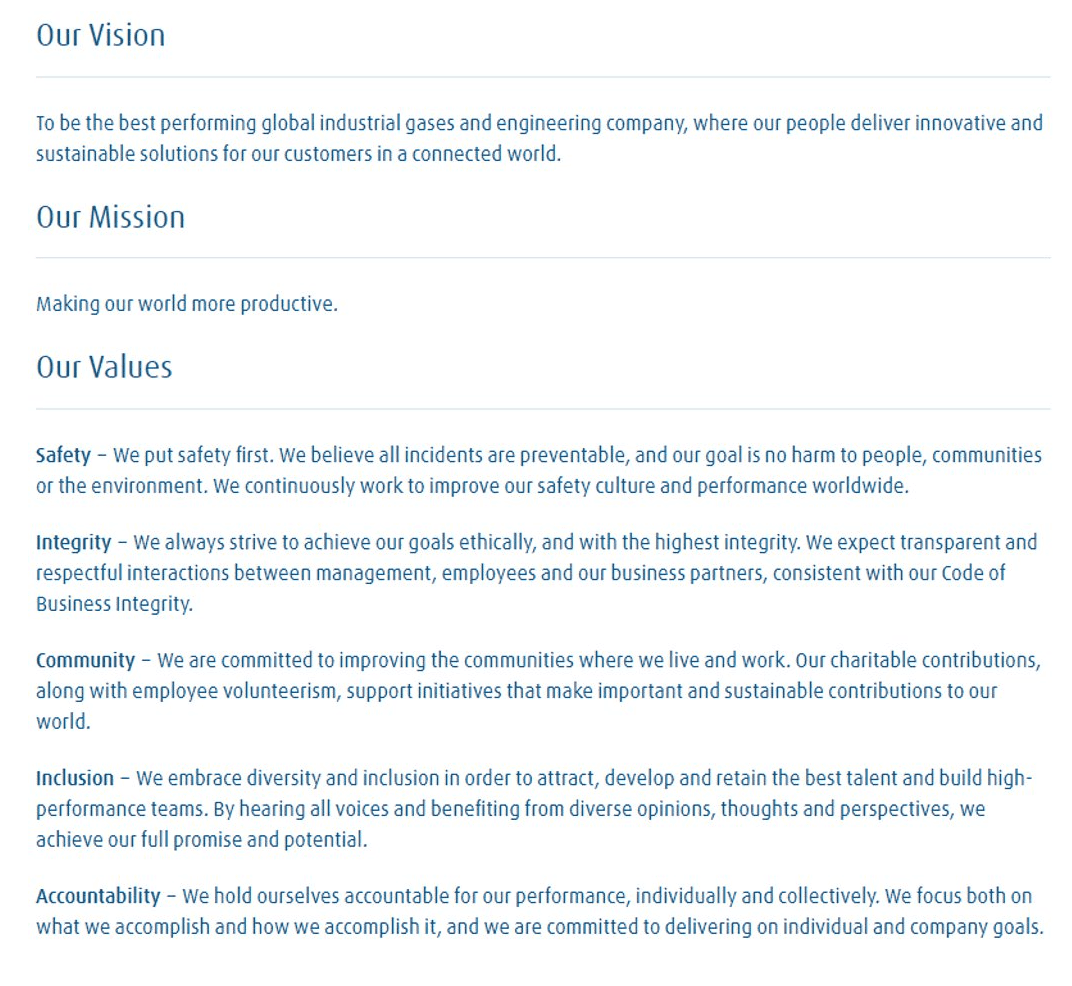1072x986 pixels.
Task: Click 'Making our world more productive' text
Action: (187, 304)
